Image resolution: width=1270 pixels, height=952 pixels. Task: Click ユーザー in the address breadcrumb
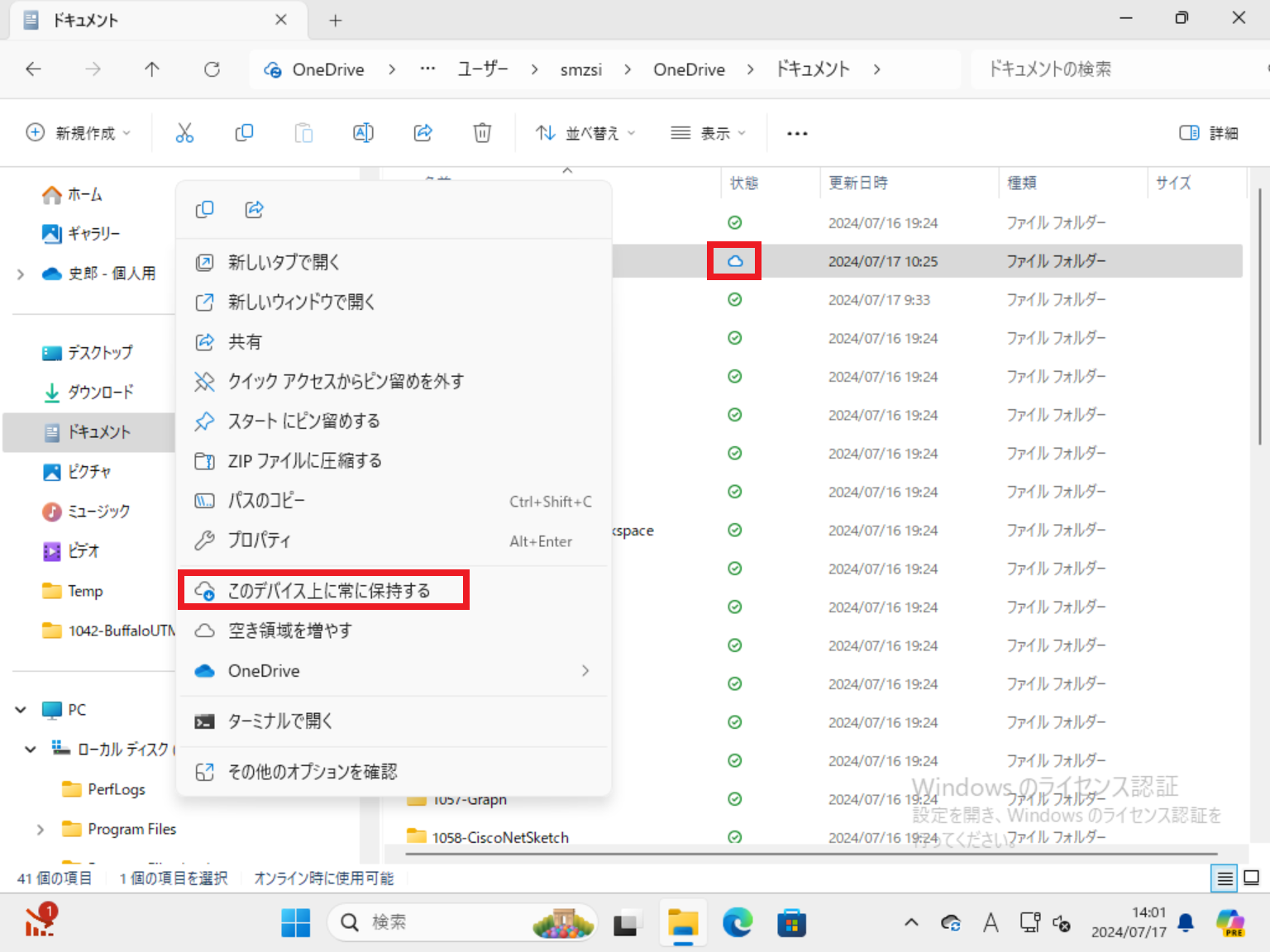point(483,69)
